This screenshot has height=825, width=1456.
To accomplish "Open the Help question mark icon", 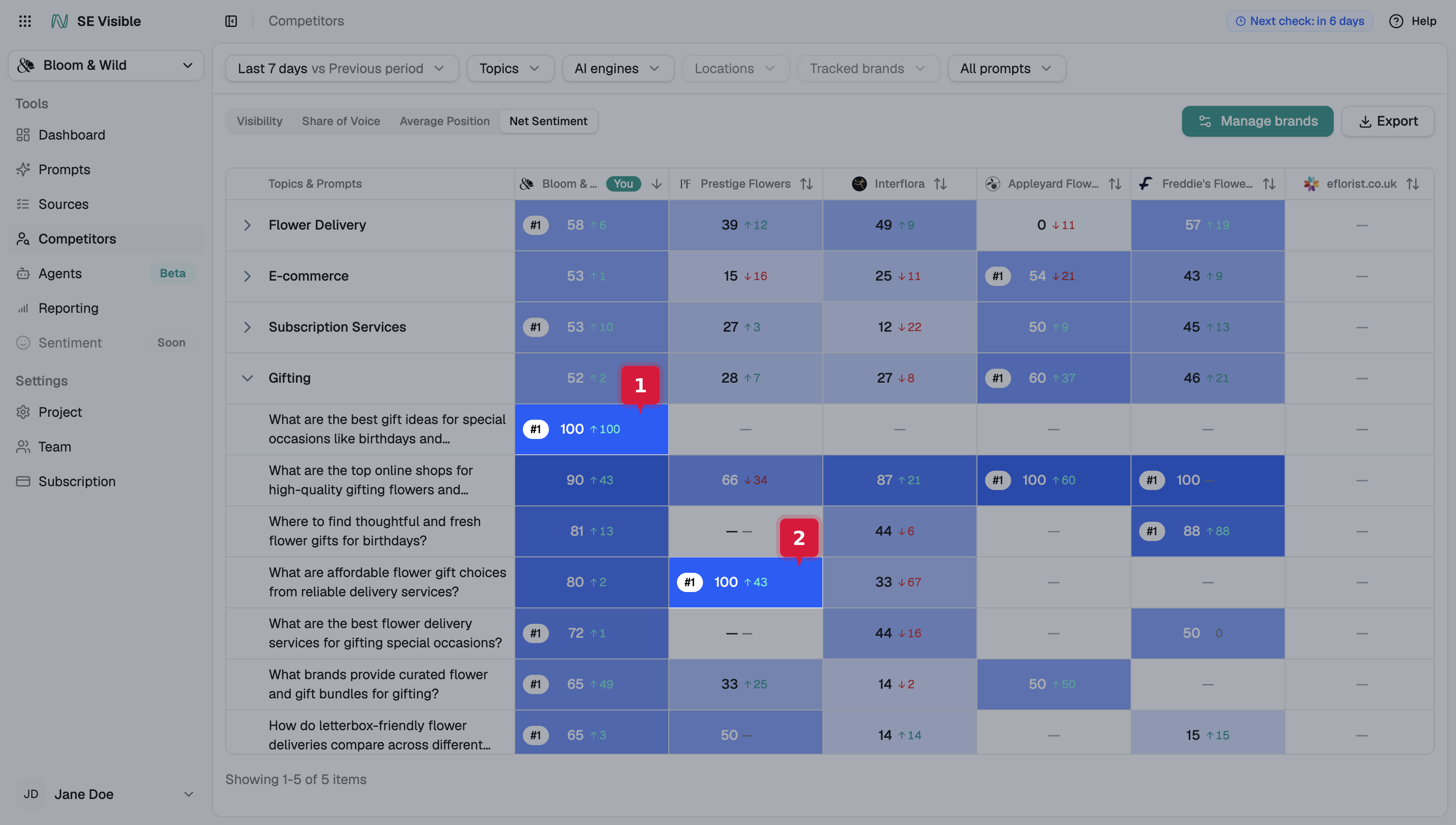I will (1396, 21).
